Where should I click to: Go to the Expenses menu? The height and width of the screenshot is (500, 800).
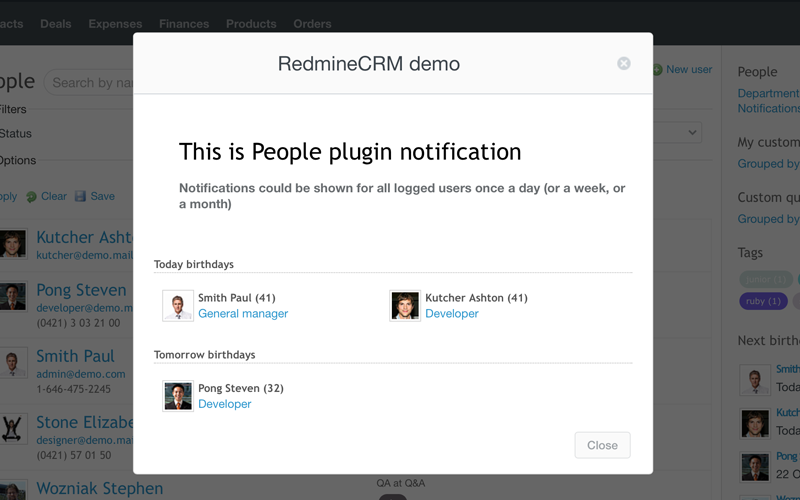[x=115, y=24]
